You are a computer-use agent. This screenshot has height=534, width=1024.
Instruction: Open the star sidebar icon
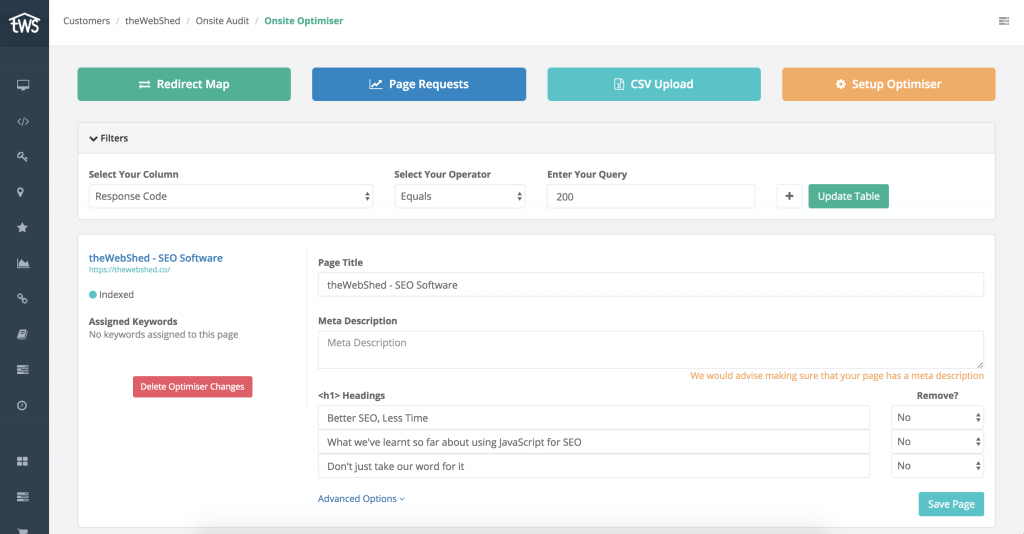click(22, 227)
